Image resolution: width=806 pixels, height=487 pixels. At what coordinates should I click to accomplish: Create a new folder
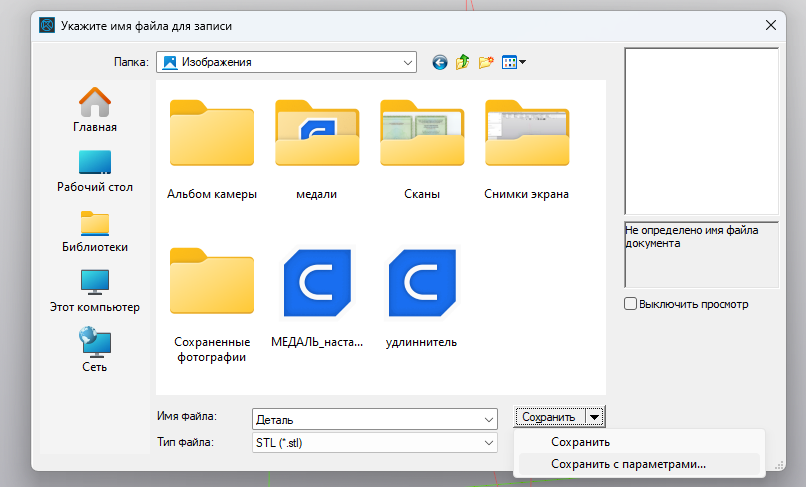coord(486,62)
